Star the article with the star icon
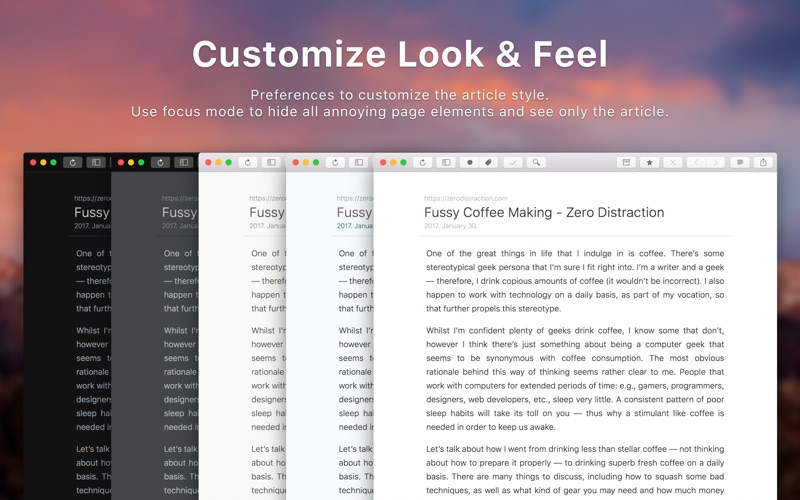The image size is (800, 500). (x=650, y=162)
